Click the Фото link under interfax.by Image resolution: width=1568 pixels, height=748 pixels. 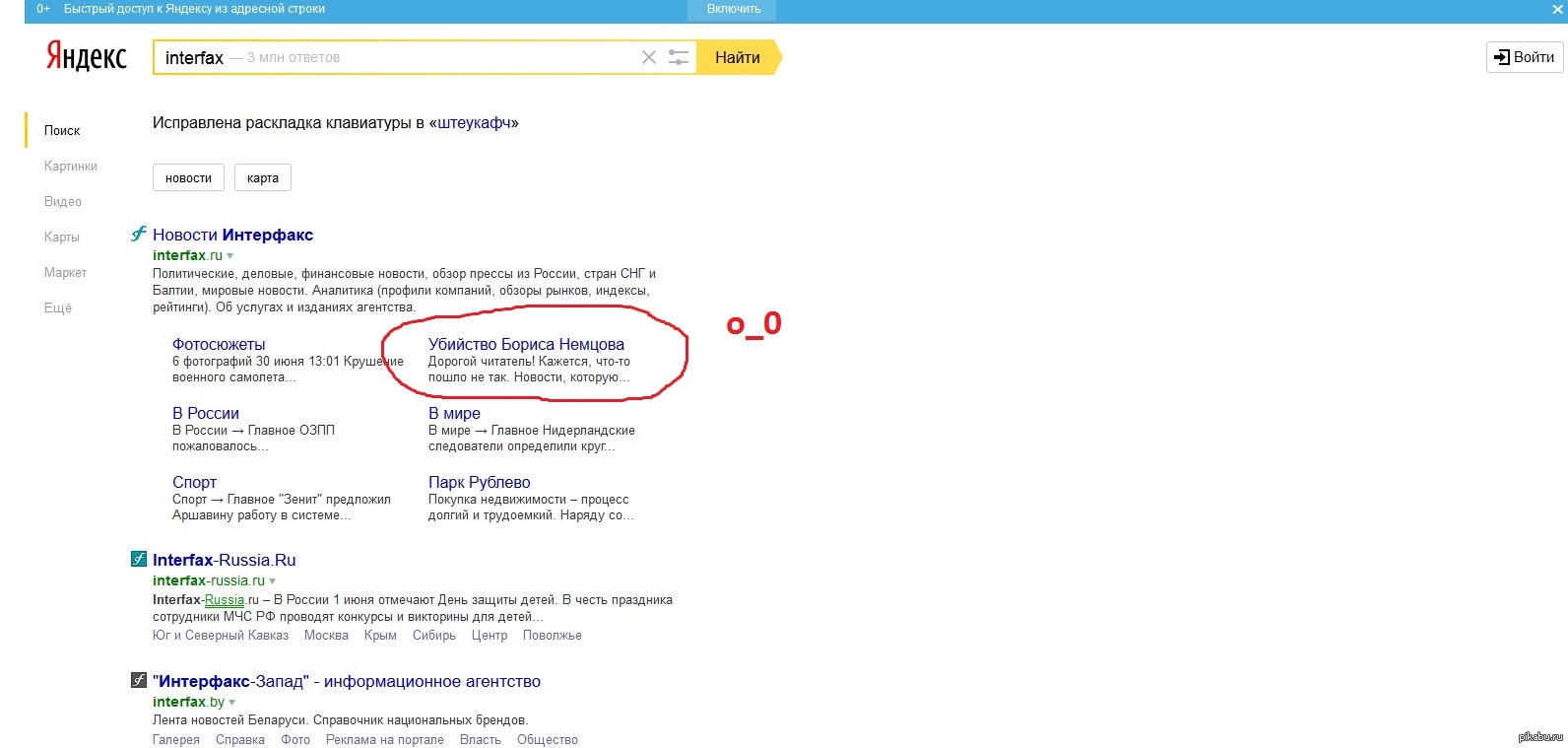295,739
